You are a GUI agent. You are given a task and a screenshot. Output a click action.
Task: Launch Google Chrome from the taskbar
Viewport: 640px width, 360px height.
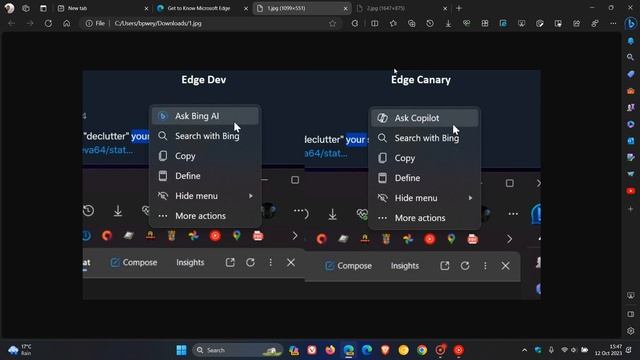tap(422, 350)
